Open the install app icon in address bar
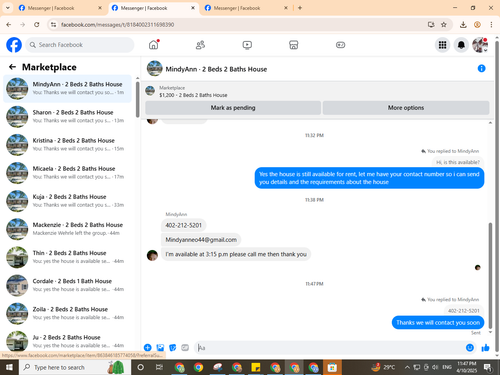Image resolution: width=500 pixels, height=375 pixels. coord(431,24)
